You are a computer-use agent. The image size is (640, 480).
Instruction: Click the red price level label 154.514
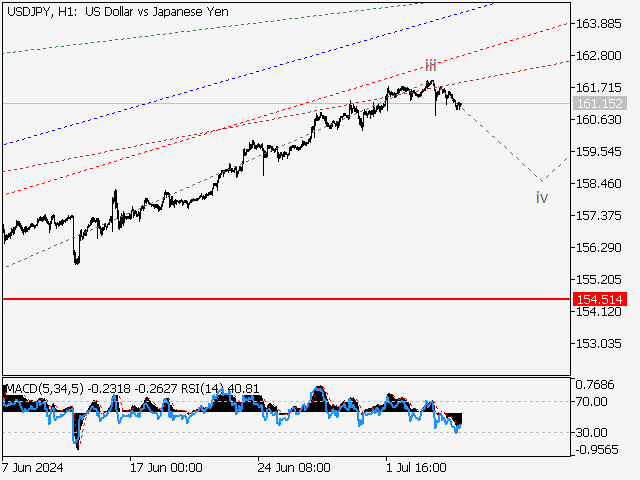point(600,299)
